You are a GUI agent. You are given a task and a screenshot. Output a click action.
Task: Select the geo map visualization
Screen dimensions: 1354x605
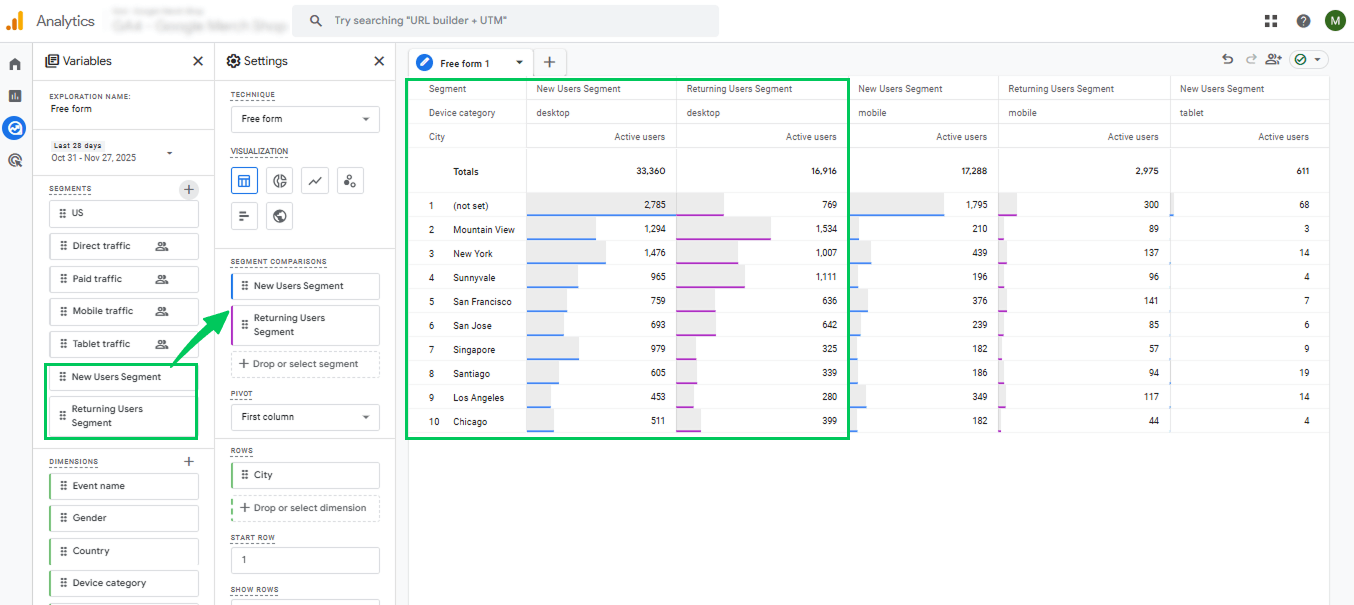coord(280,215)
